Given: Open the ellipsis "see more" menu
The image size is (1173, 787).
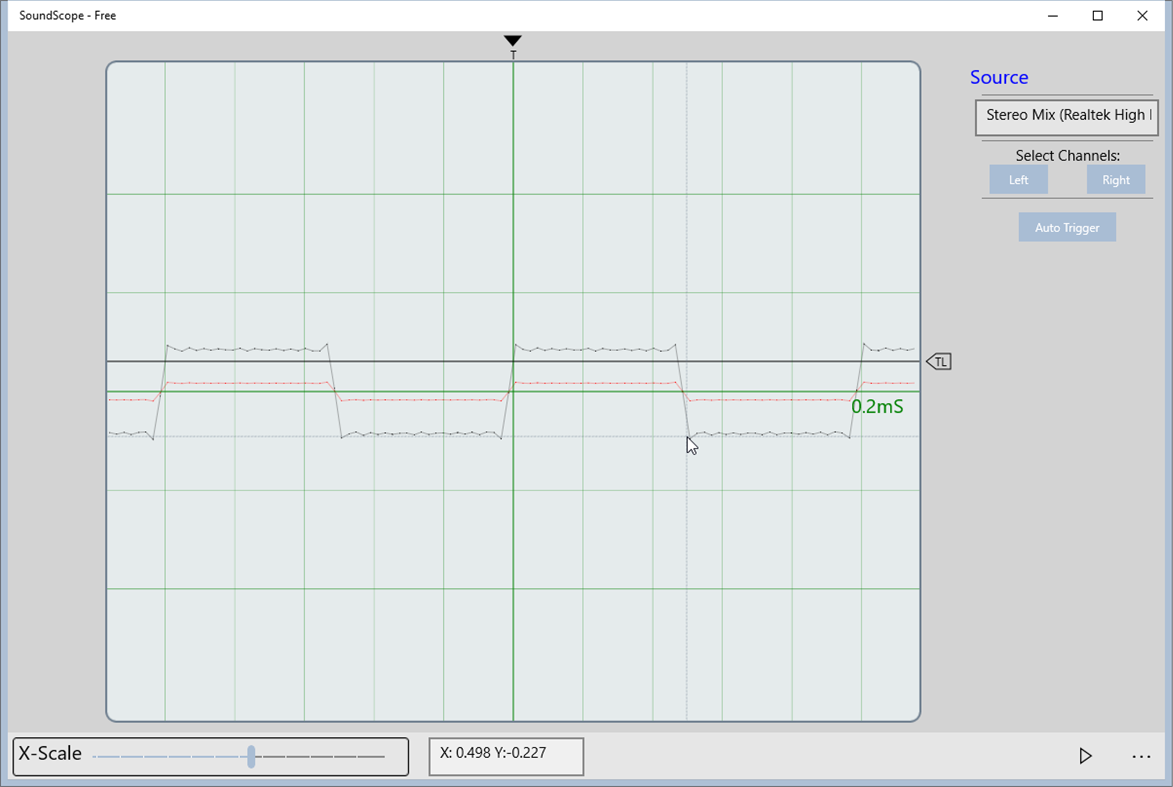Looking at the screenshot, I should (1140, 756).
